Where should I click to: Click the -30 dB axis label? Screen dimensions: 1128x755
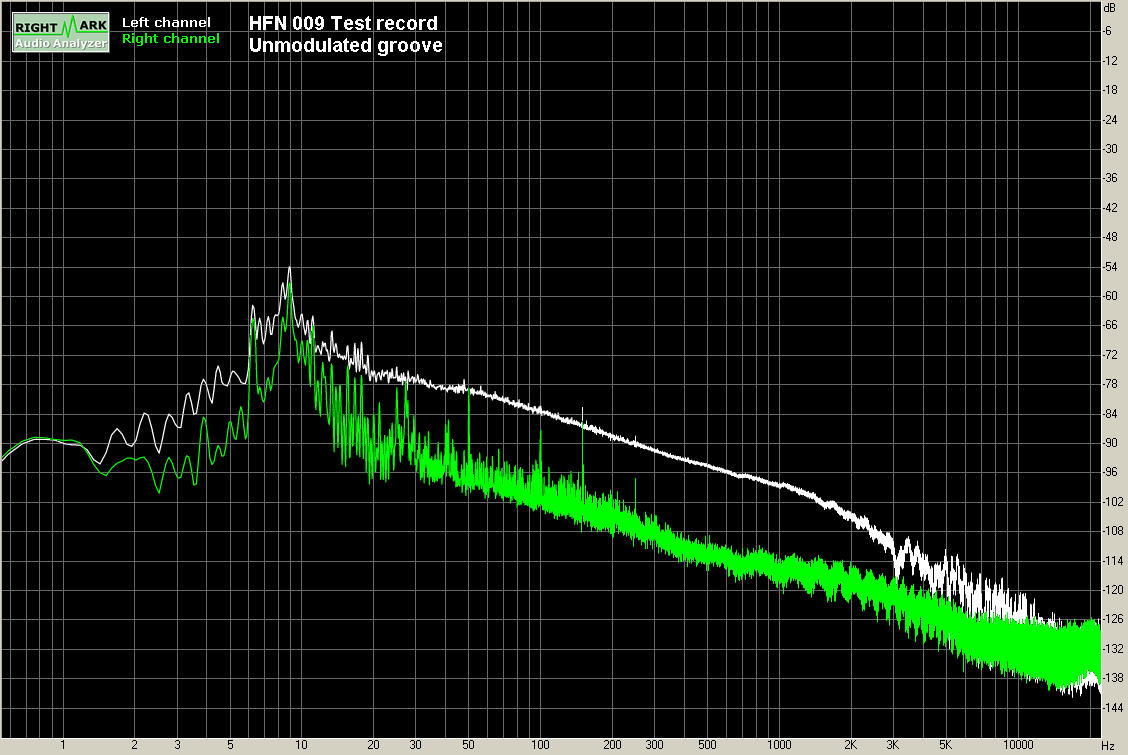point(1110,149)
